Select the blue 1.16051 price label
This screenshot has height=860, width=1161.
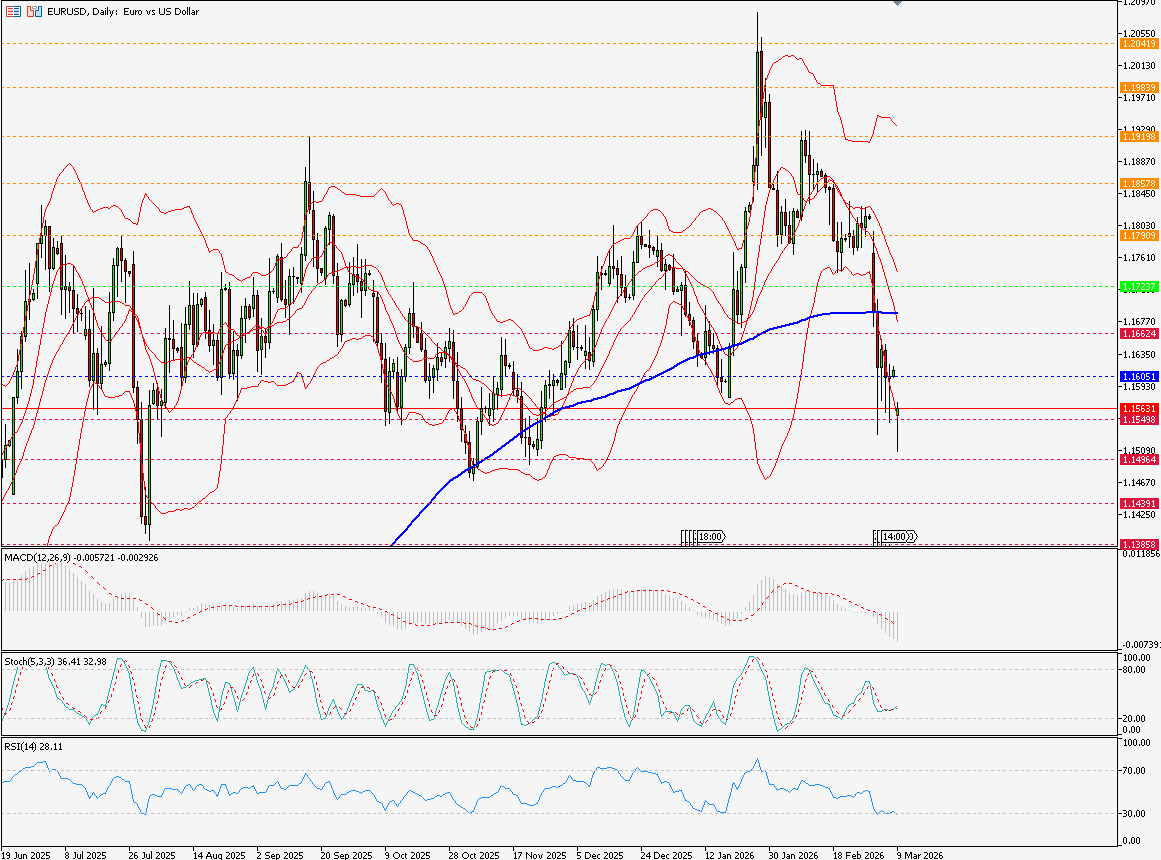click(1139, 376)
